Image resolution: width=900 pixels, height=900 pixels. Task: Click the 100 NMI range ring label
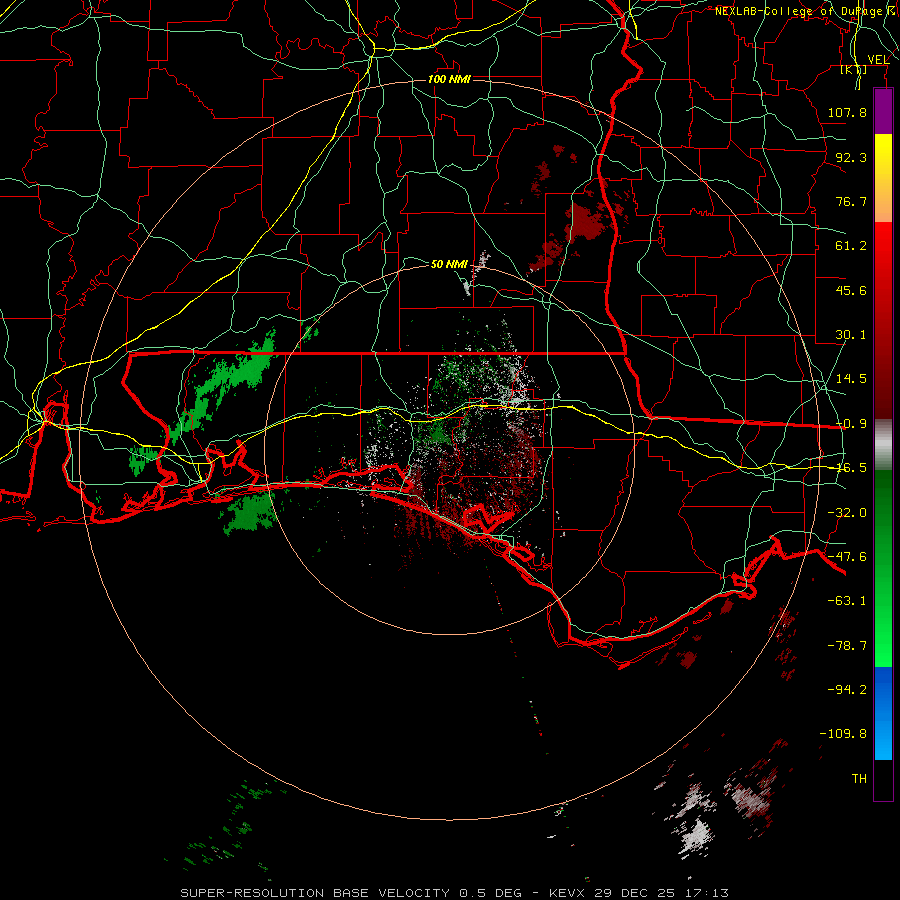449,79
